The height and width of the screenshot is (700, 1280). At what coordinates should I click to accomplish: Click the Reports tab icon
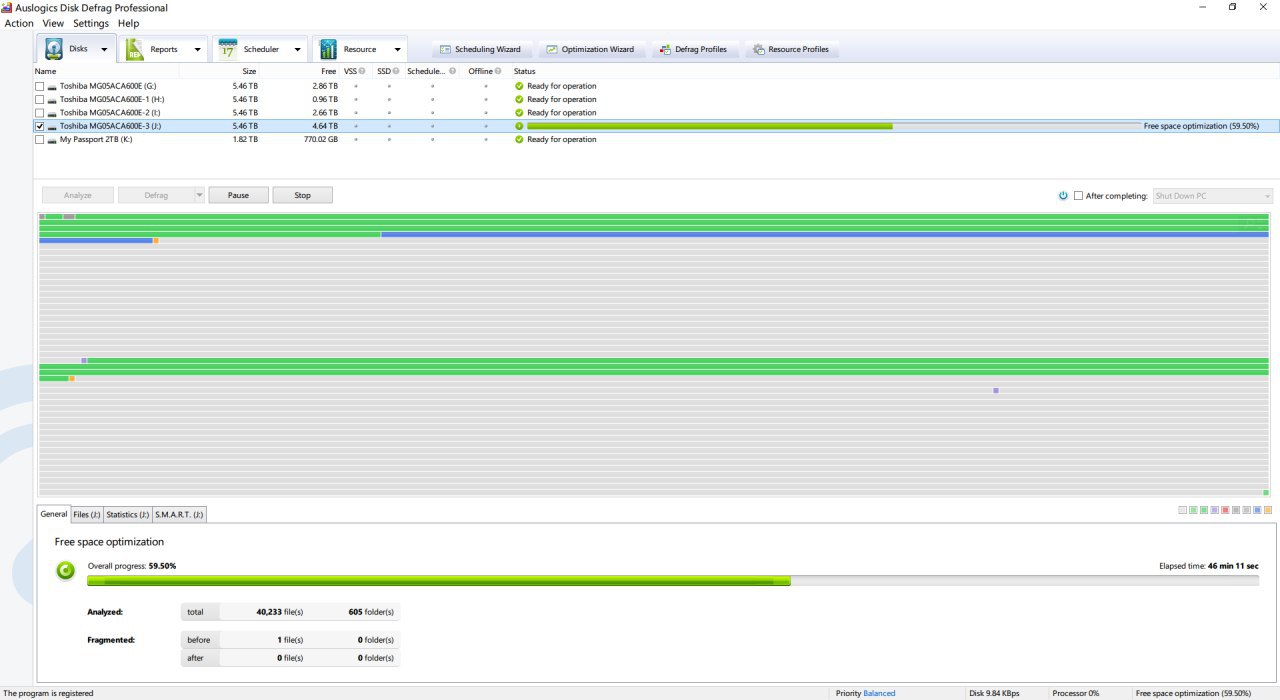click(134, 49)
